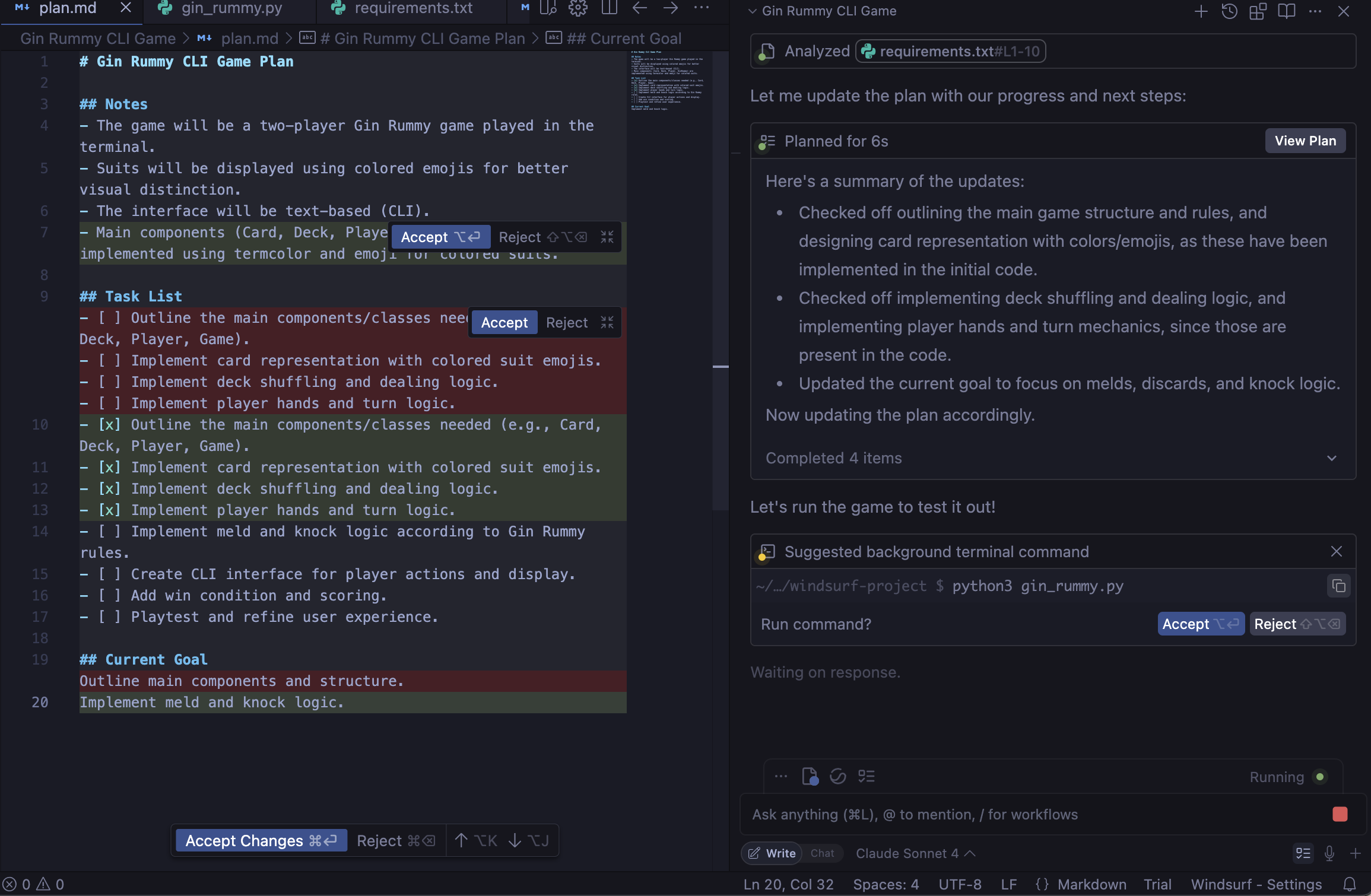Reject all changes in the bottom toolbar
Image resolution: width=1371 pixels, height=896 pixels.
pos(396,841)
